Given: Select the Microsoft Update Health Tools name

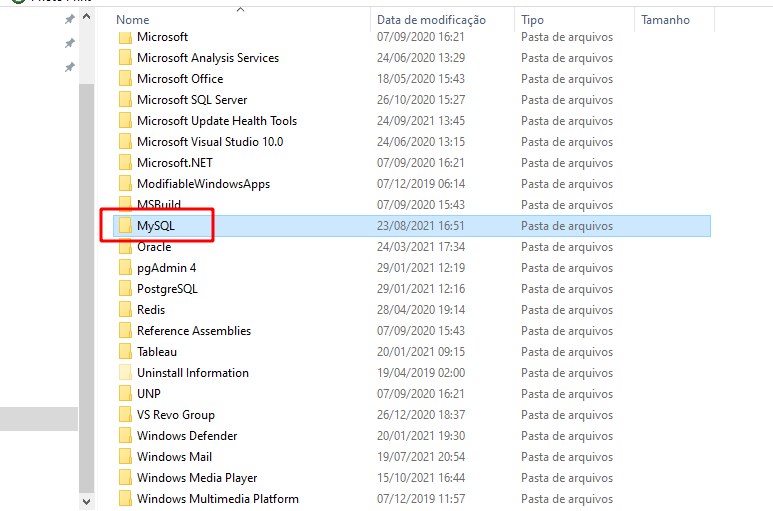Looking at the screenshot, I should [x=217, y=121].
